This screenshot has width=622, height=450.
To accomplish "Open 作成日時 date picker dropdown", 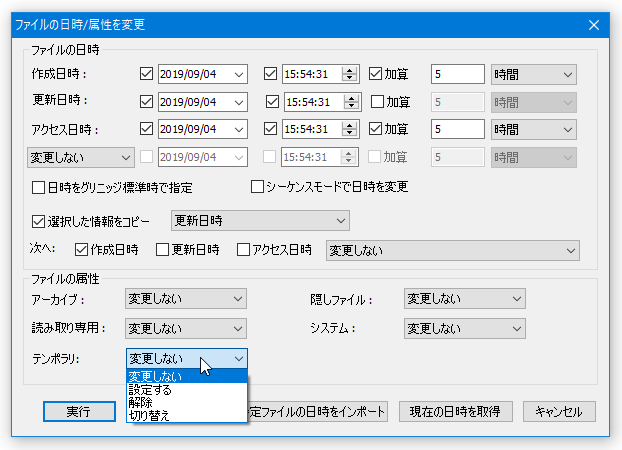I will [x=239, y=74].
